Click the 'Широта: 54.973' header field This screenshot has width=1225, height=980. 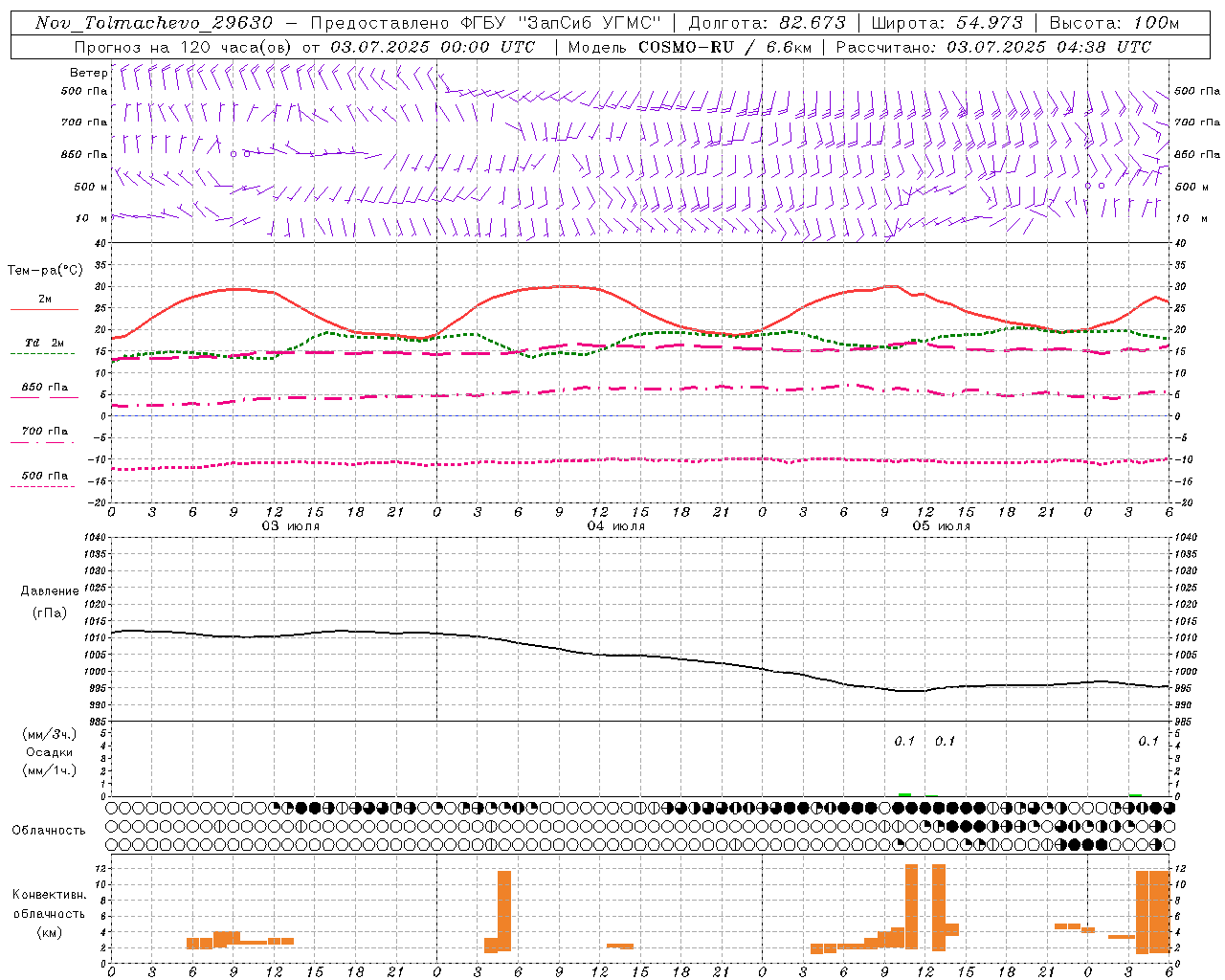point(947,23)
